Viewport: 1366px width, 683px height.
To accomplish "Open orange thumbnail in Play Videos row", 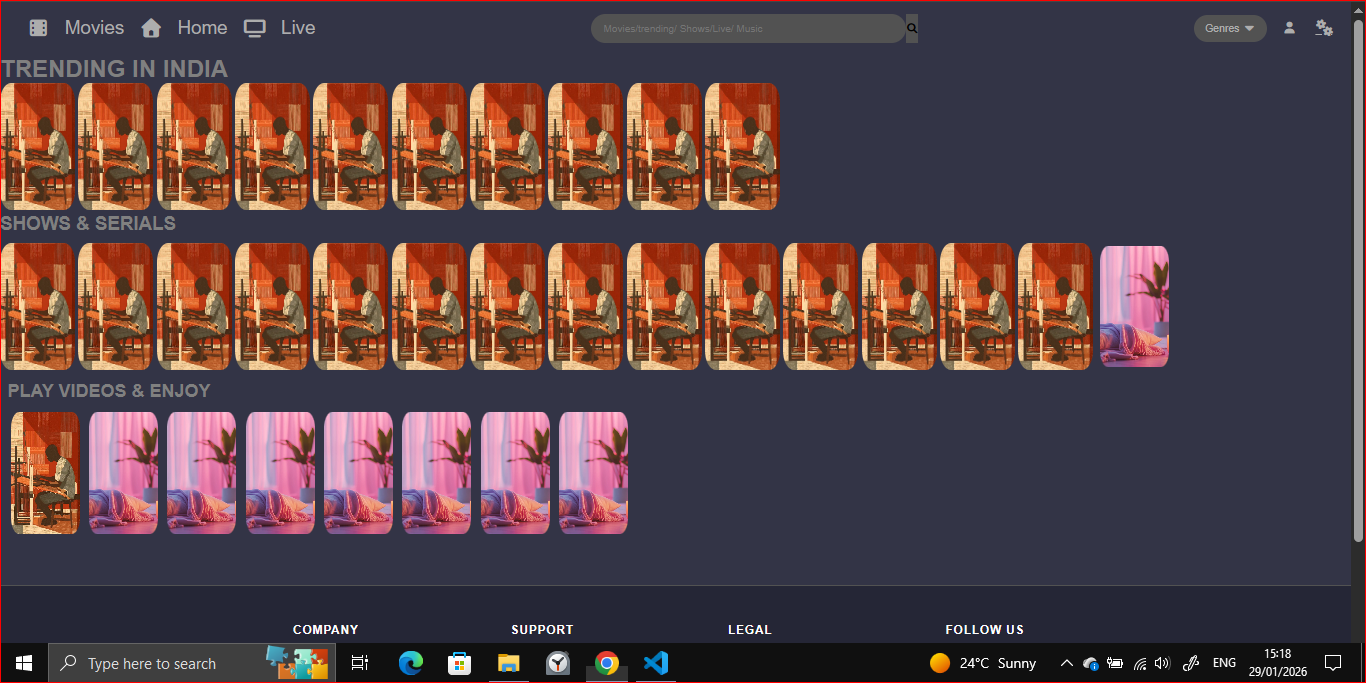I will point(45,472).
